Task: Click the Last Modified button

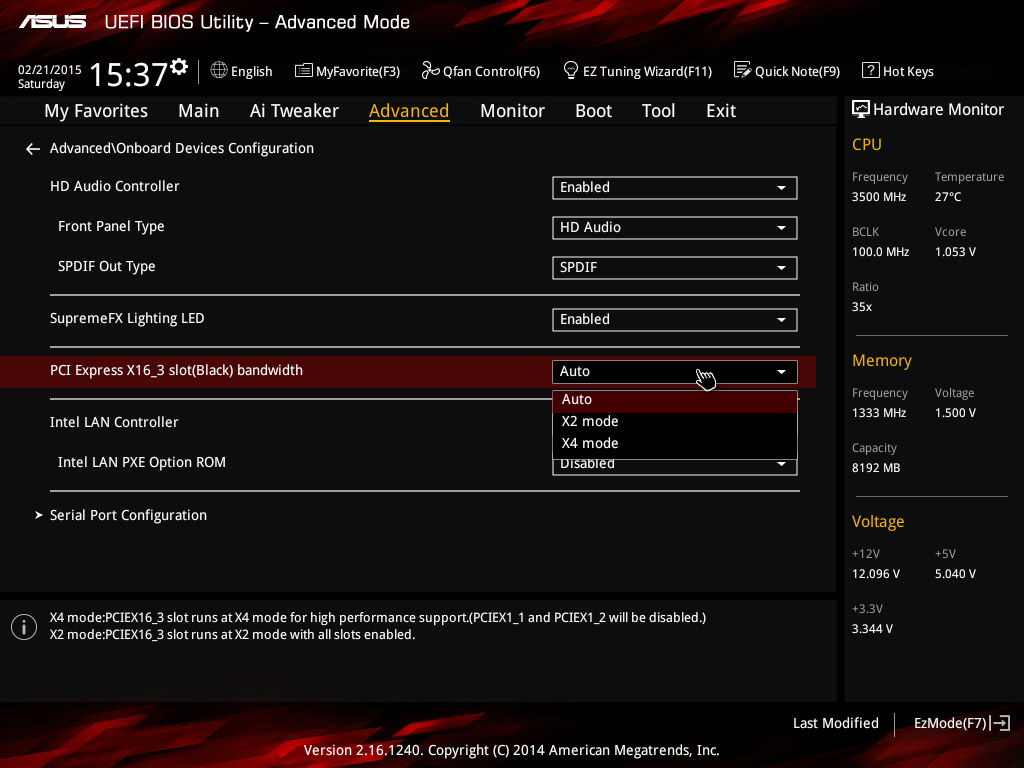Action: [x=835, y=723]
